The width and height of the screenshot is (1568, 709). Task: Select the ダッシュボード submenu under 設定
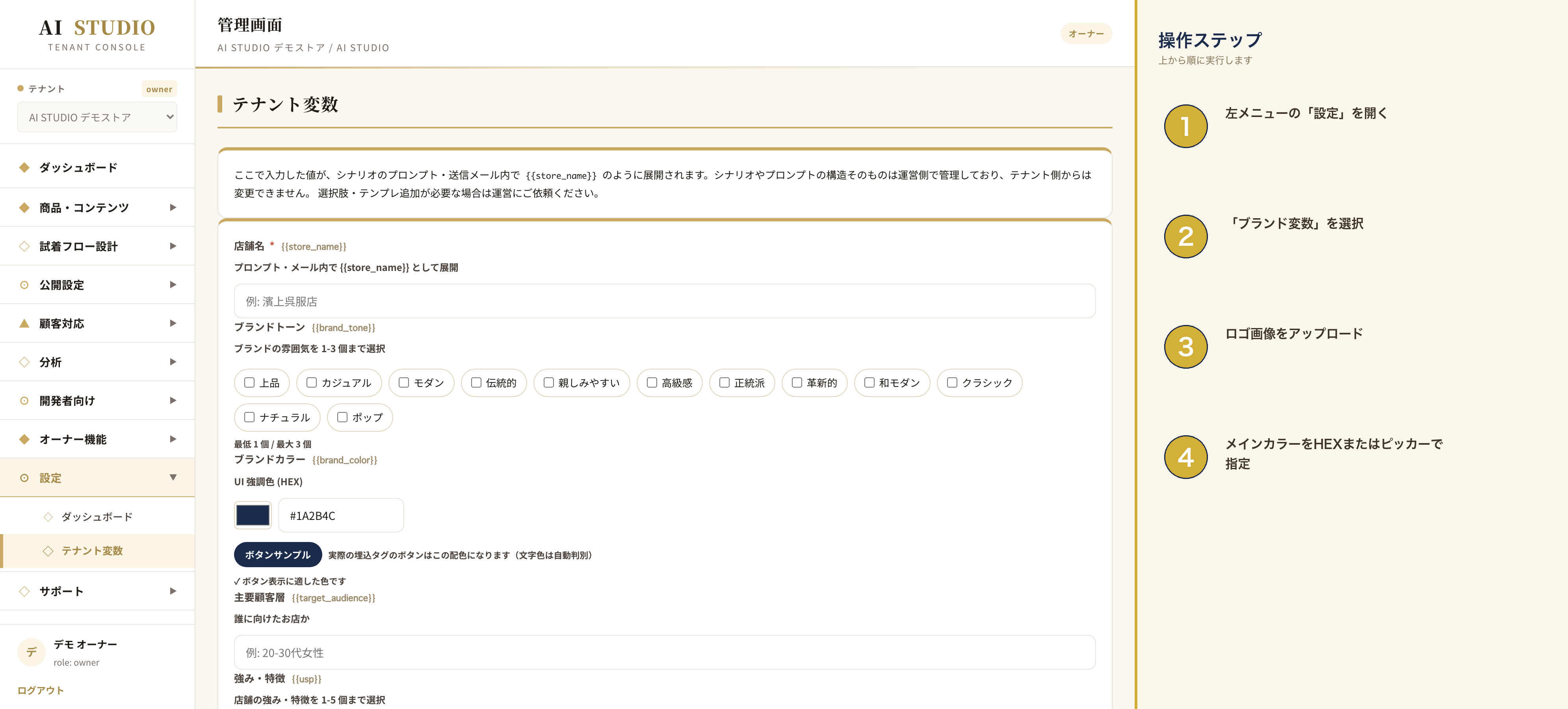[x=97, y=517]
